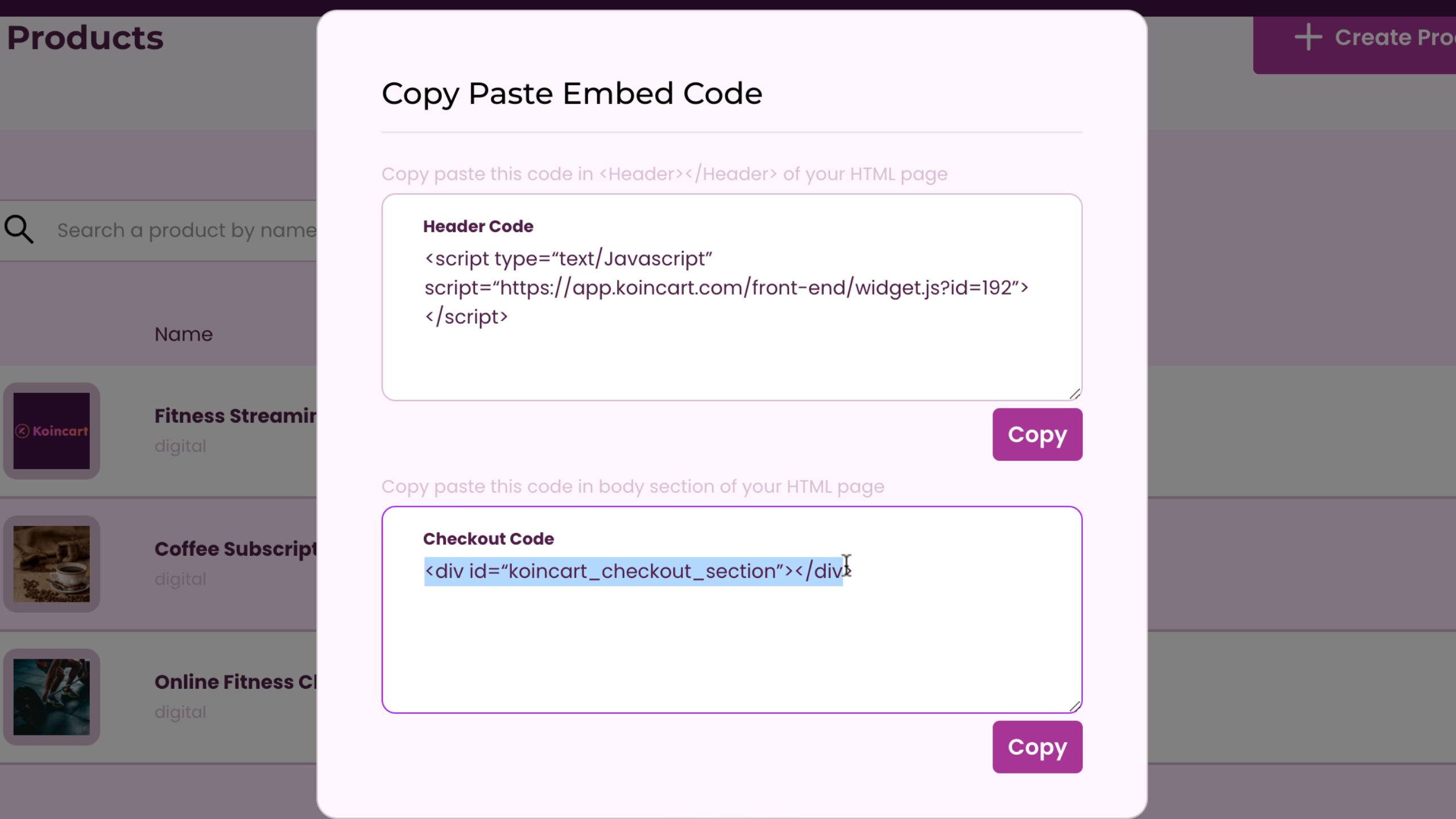This screenshot has width=1456, height=819.
Task: Grab the Checkout Code resize handle
Action: pyautogui.click(x=1074, y=706)
